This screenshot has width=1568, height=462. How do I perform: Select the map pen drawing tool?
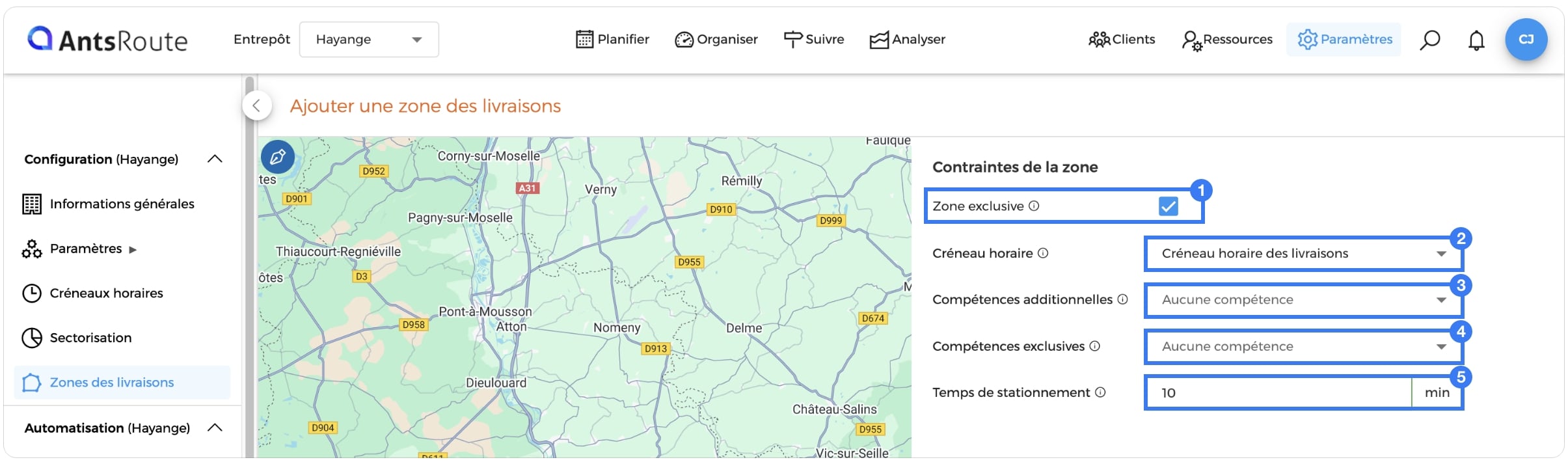pos(278,157)
